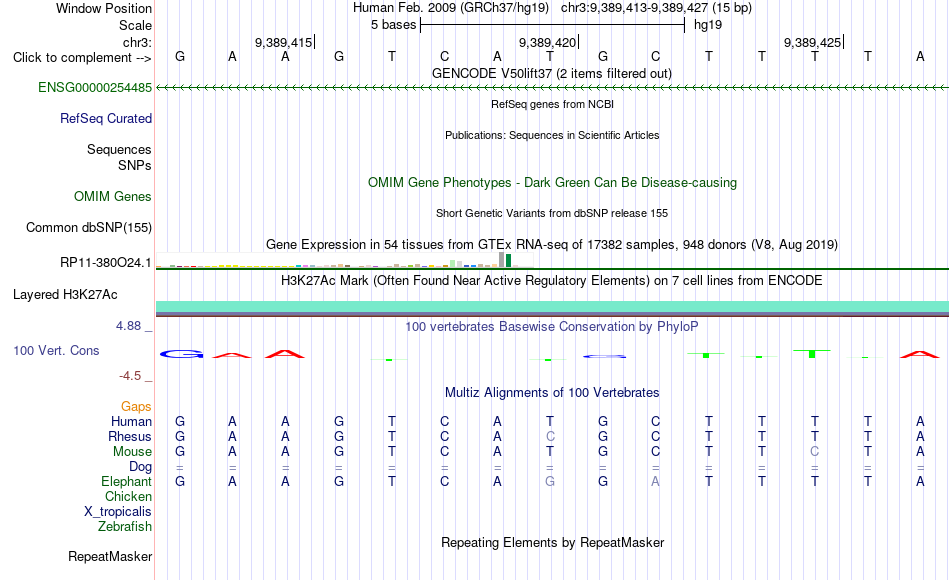Click the RP11-380O24.1 GTEx expression label

coord(105,262)
